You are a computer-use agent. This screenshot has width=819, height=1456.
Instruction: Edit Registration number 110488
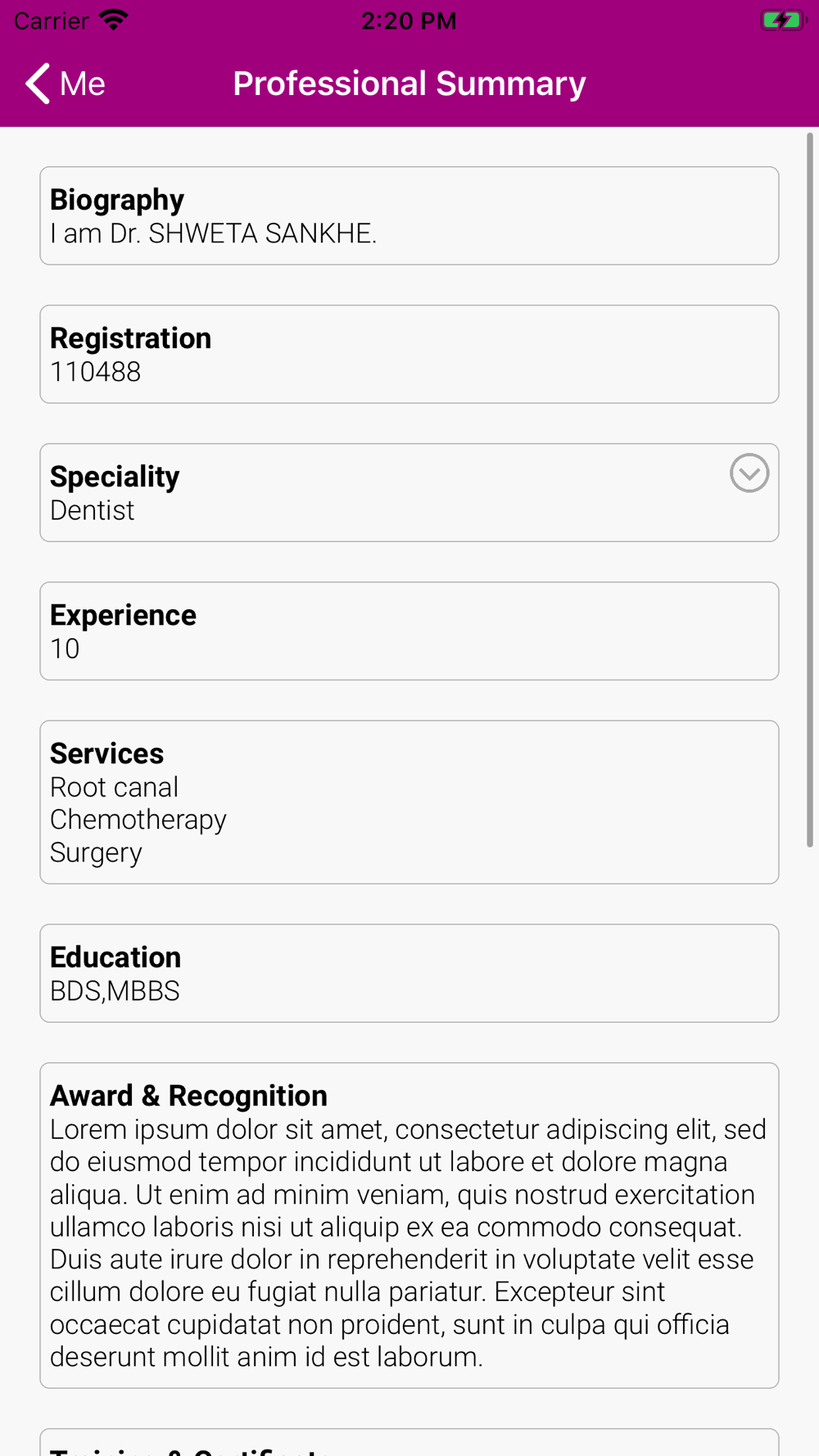(409, 354)
